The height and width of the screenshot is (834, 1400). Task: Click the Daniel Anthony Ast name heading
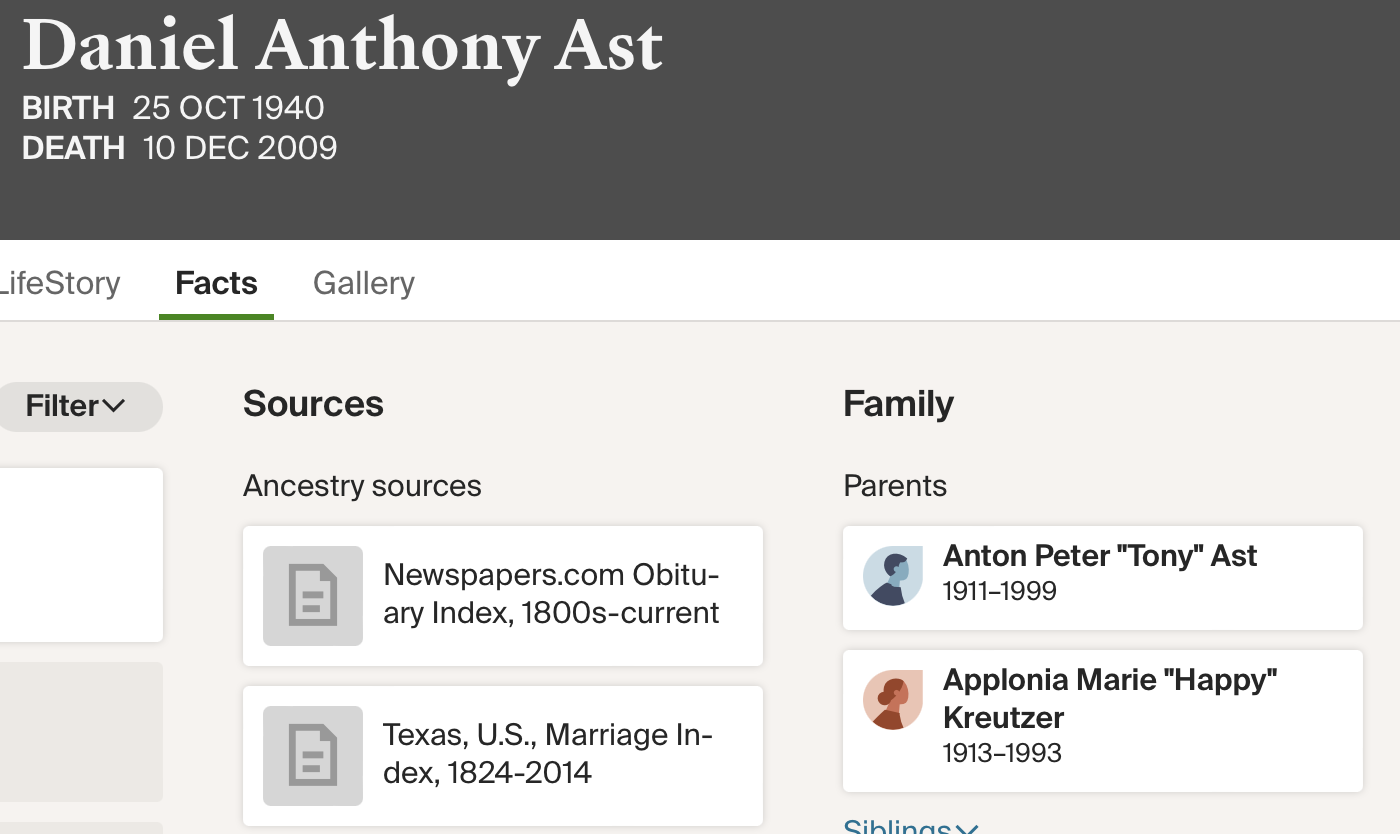pyautogui.click(x=342, y=46)
